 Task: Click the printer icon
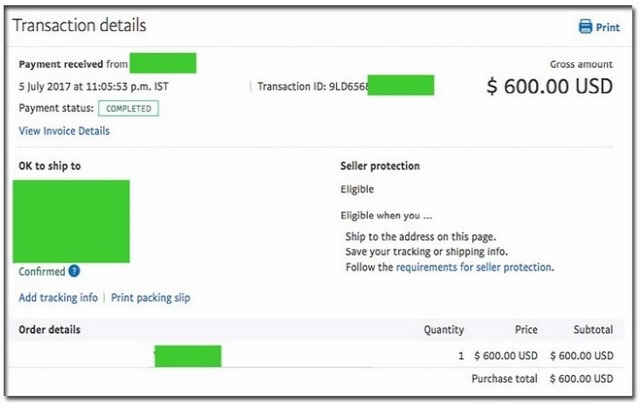coord(585,27)
